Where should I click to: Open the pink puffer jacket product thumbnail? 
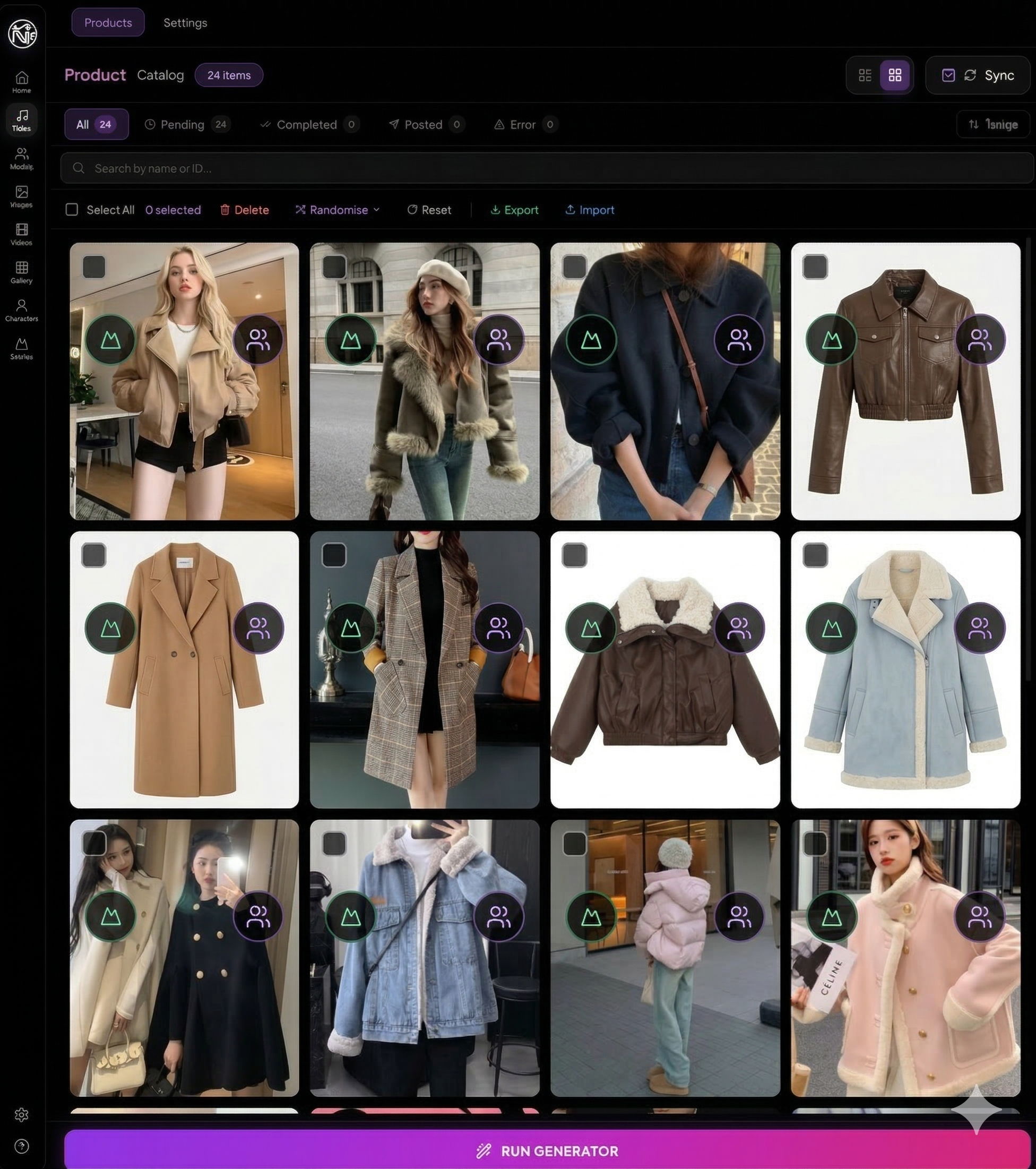tap(666, 958)
